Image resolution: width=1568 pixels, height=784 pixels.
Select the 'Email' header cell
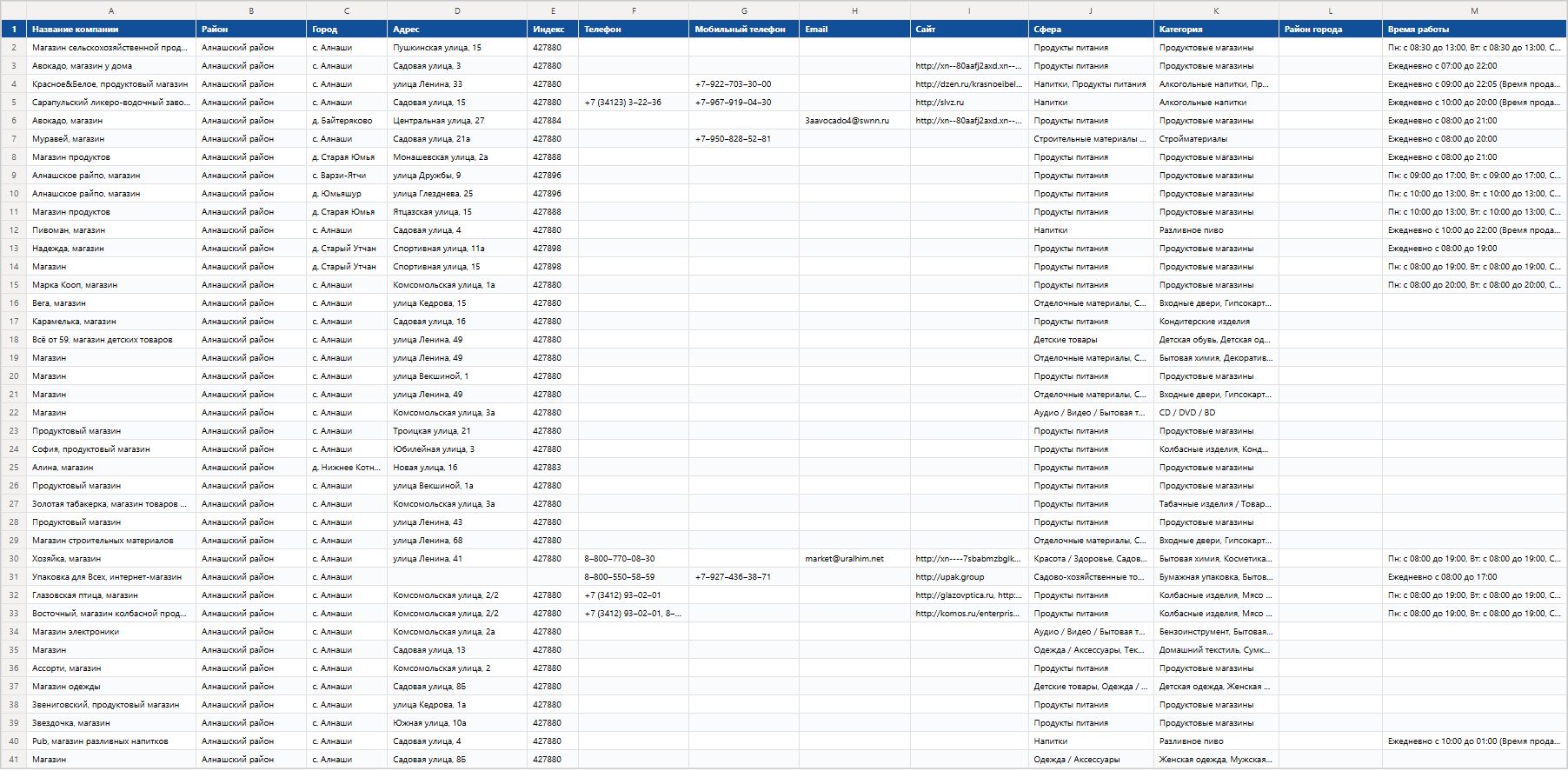coord(854,29)
